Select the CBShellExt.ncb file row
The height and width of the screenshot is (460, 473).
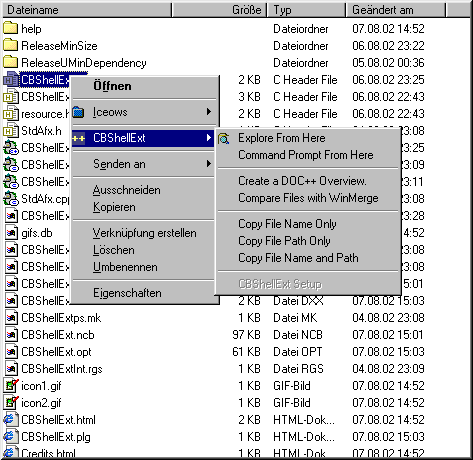[x=213, y=335]
